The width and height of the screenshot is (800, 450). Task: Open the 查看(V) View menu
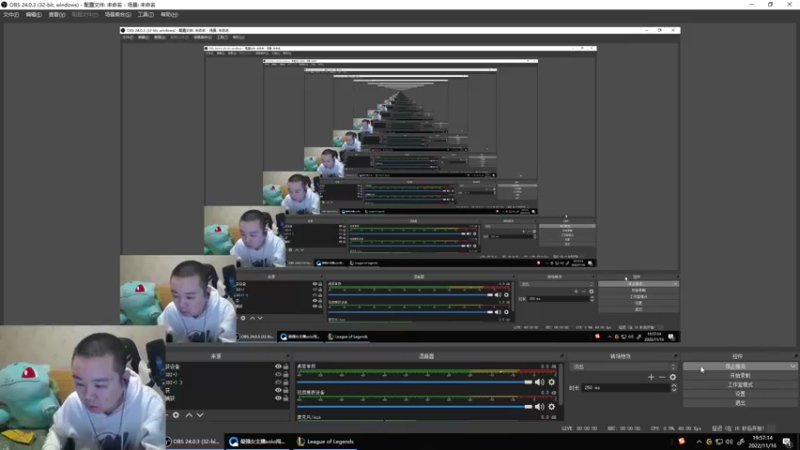click(57, 15)
